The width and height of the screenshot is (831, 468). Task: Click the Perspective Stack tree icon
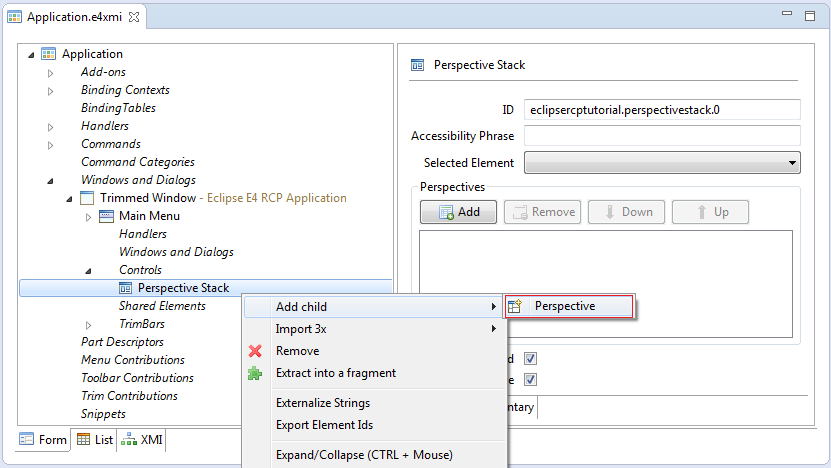tap(125, 288)
